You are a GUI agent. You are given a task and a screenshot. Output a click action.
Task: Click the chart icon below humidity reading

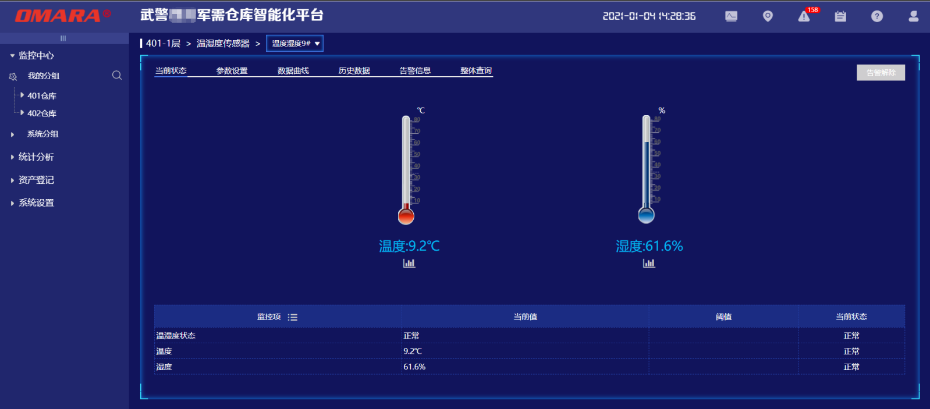(649, 263)
